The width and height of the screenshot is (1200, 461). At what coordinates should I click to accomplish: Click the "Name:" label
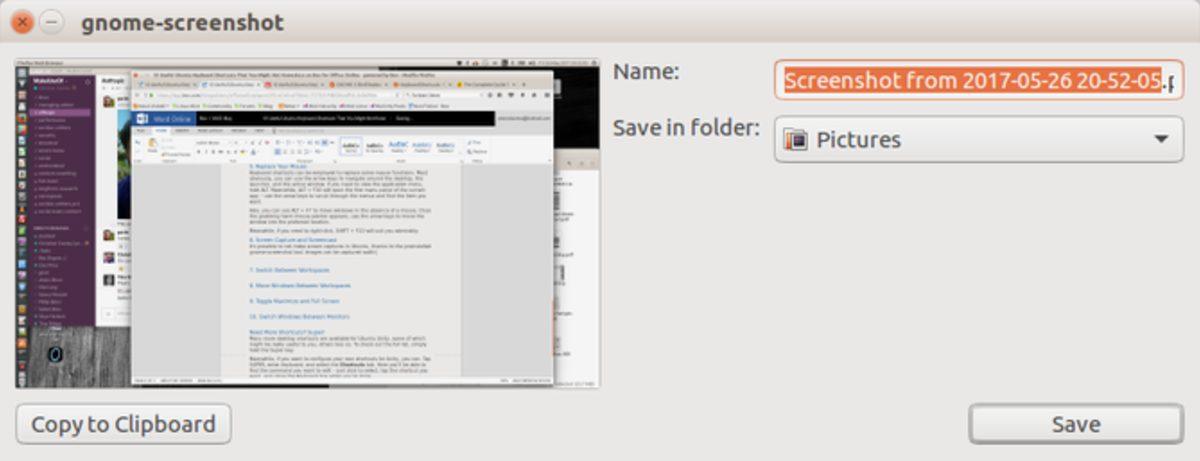click(x=646, y=72)
